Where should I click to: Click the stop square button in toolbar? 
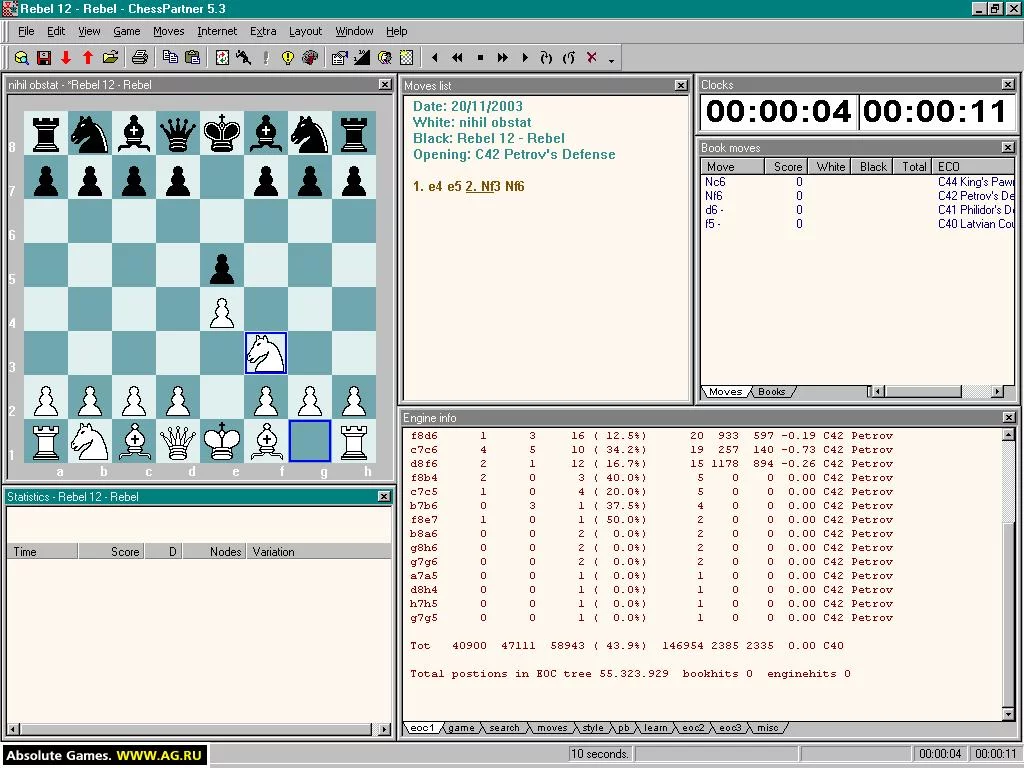click(x=480, y=58)
